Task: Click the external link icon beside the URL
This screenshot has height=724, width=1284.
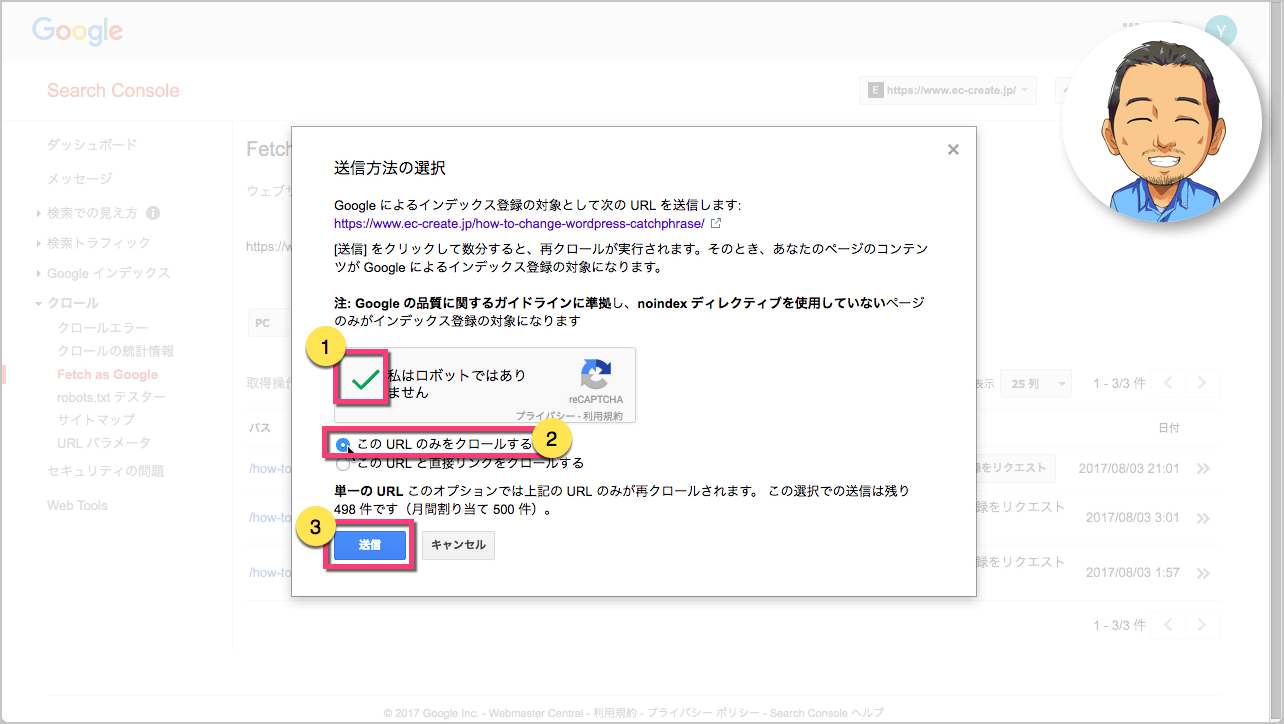Action: pos(716,223)
